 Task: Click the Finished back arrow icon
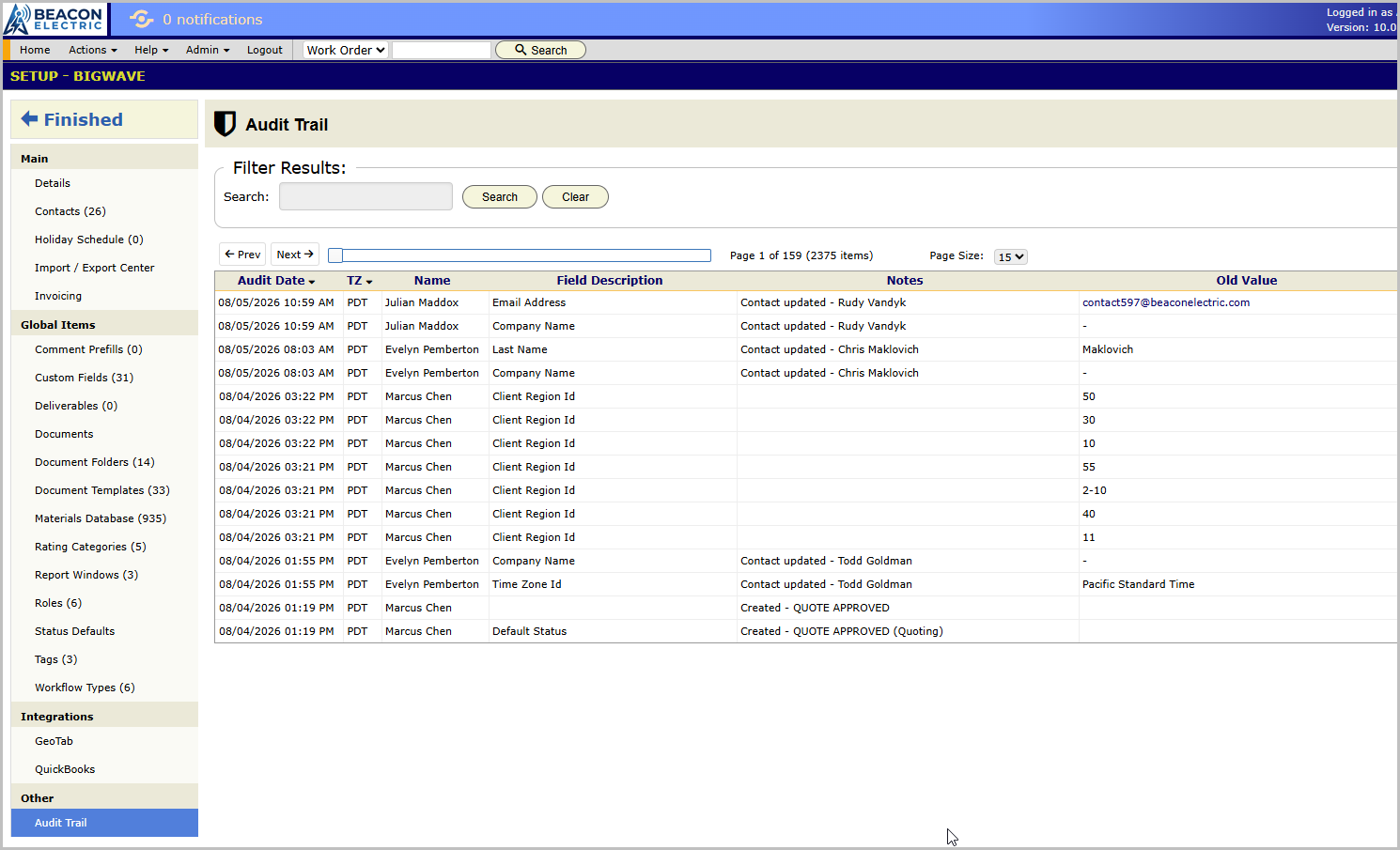coord(30,118)
